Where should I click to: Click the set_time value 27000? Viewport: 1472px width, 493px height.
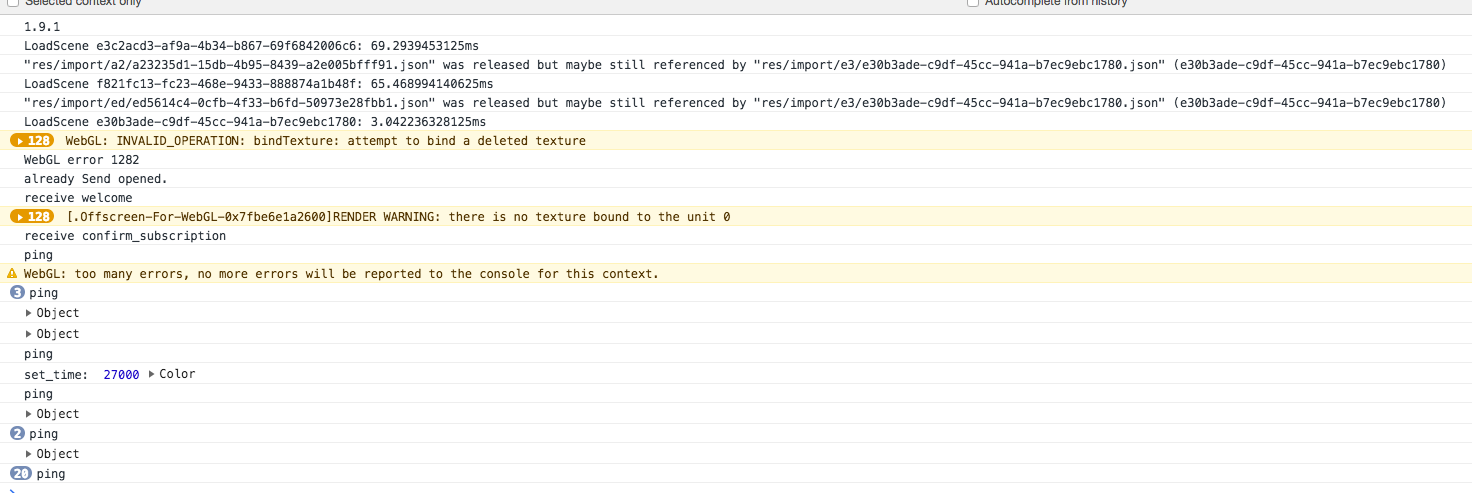click(121, 374)
